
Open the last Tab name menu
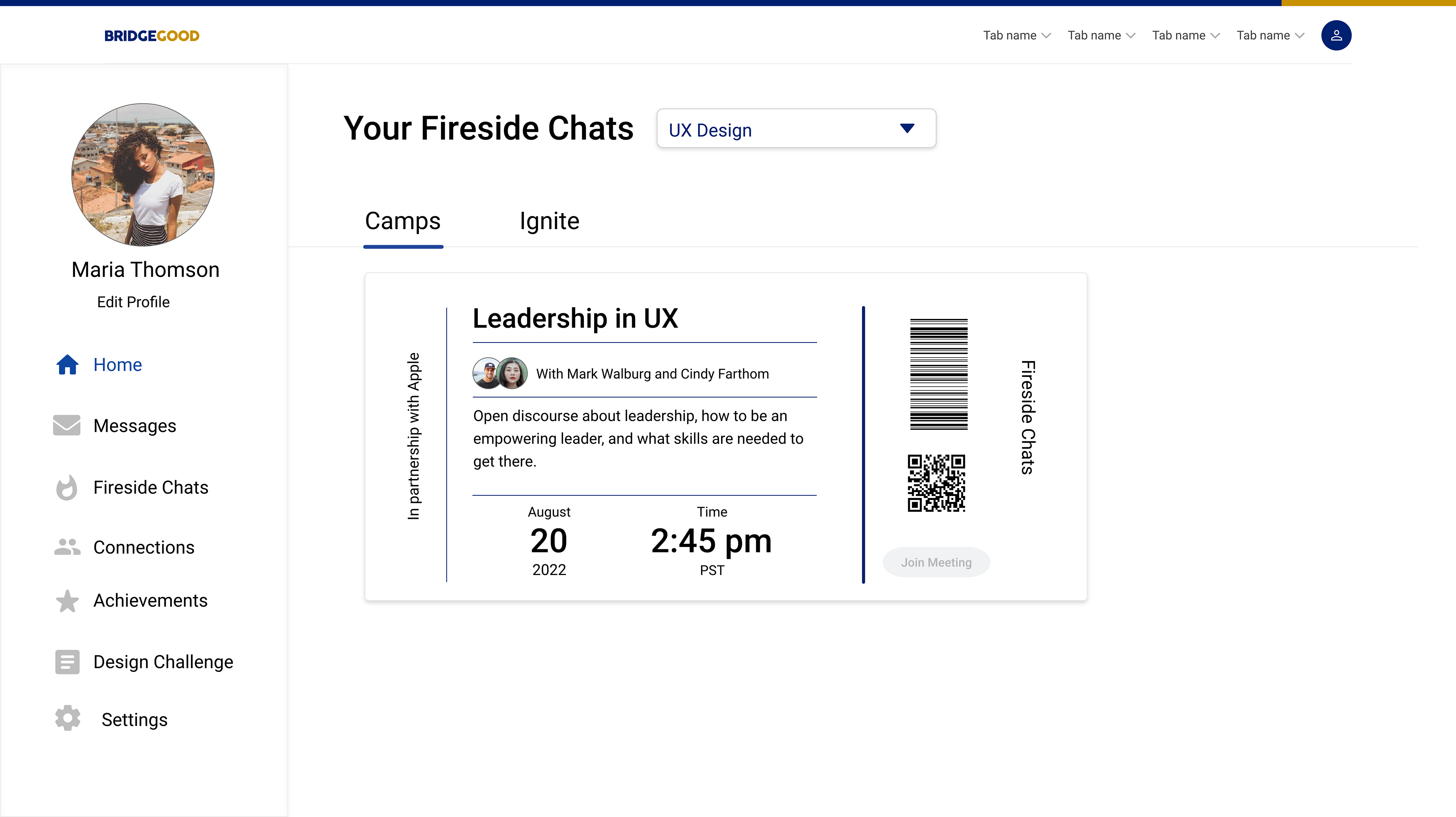tap(1270, 36)
